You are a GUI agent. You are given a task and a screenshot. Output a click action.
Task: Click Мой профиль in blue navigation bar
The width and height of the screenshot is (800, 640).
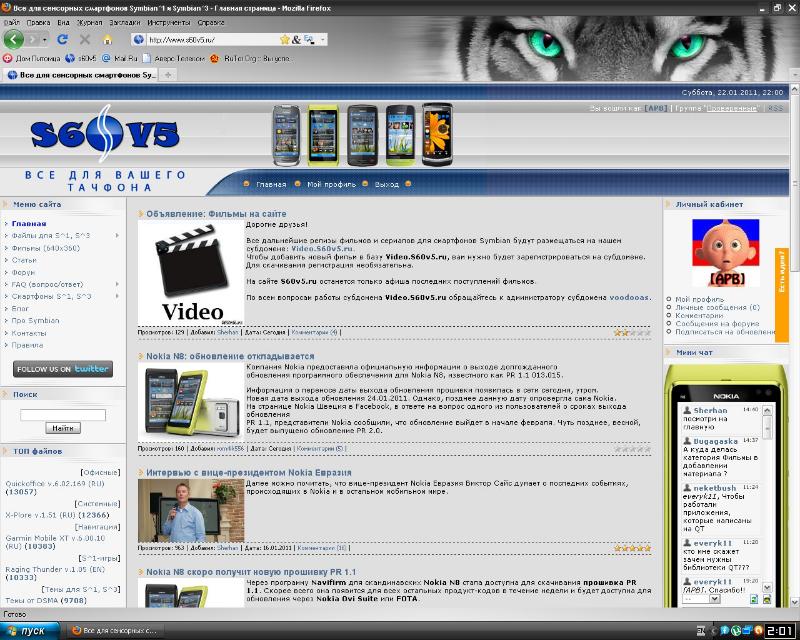(331, 184)
